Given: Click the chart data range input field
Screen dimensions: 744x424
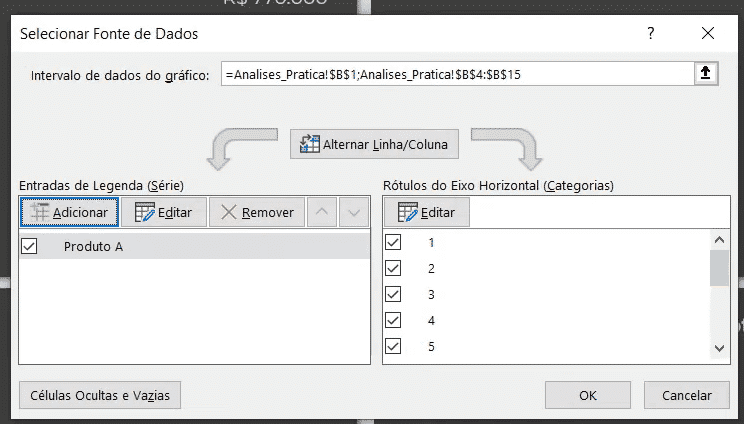Looking at the screenshot, I should [x=458, y=74].
